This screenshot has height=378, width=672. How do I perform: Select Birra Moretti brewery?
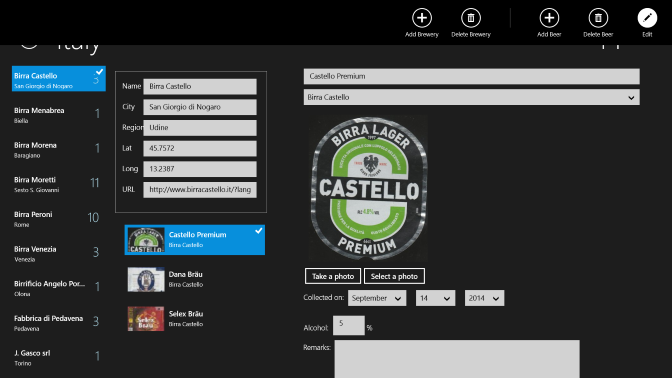59,184
